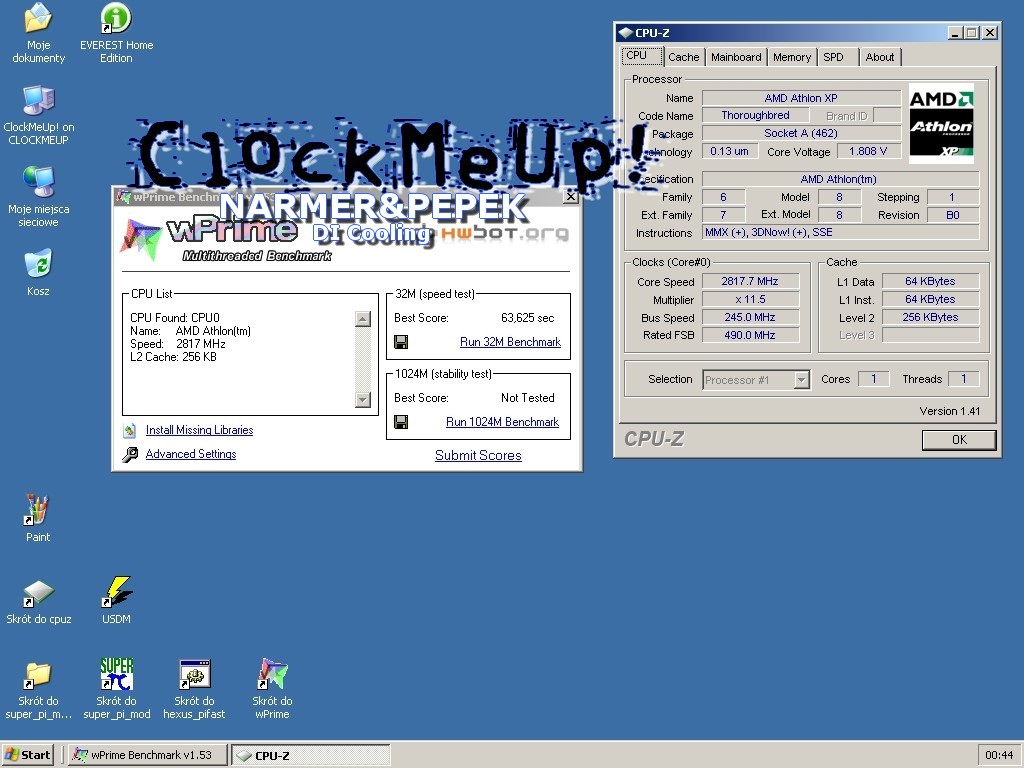Click CPU List scrollbar down arrow
Screen dimensions: 1024x768
click(363, 400)
